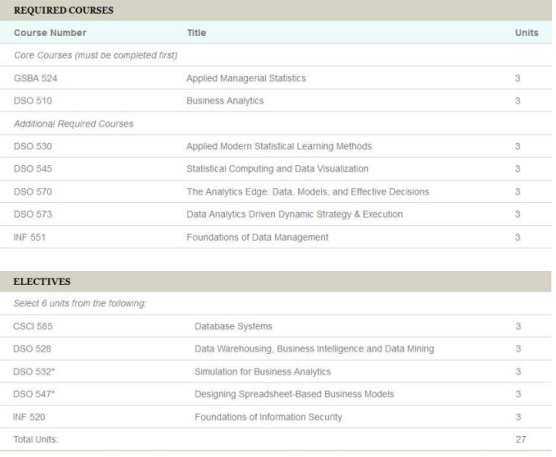The height and width of the screenshot is (457, 556).
Task: Click the Electives section header
Action: tap(42, 282)
